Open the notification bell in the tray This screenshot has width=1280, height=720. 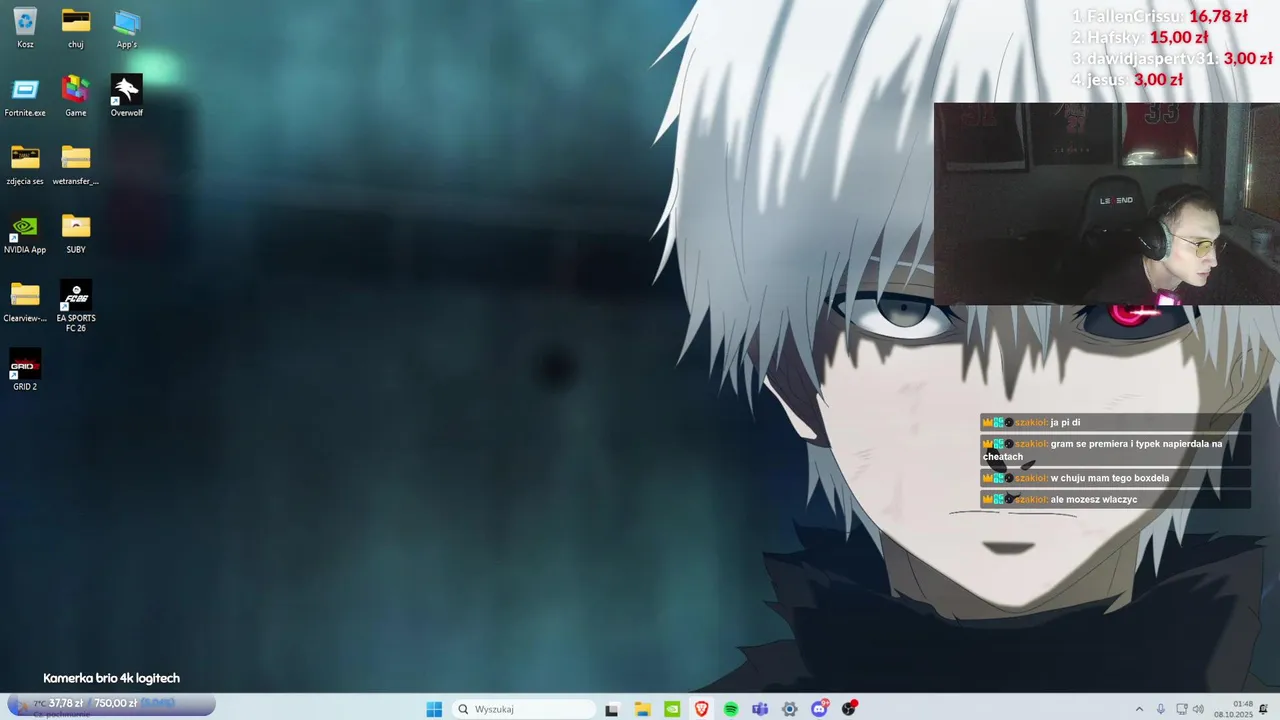(1264, 709)
